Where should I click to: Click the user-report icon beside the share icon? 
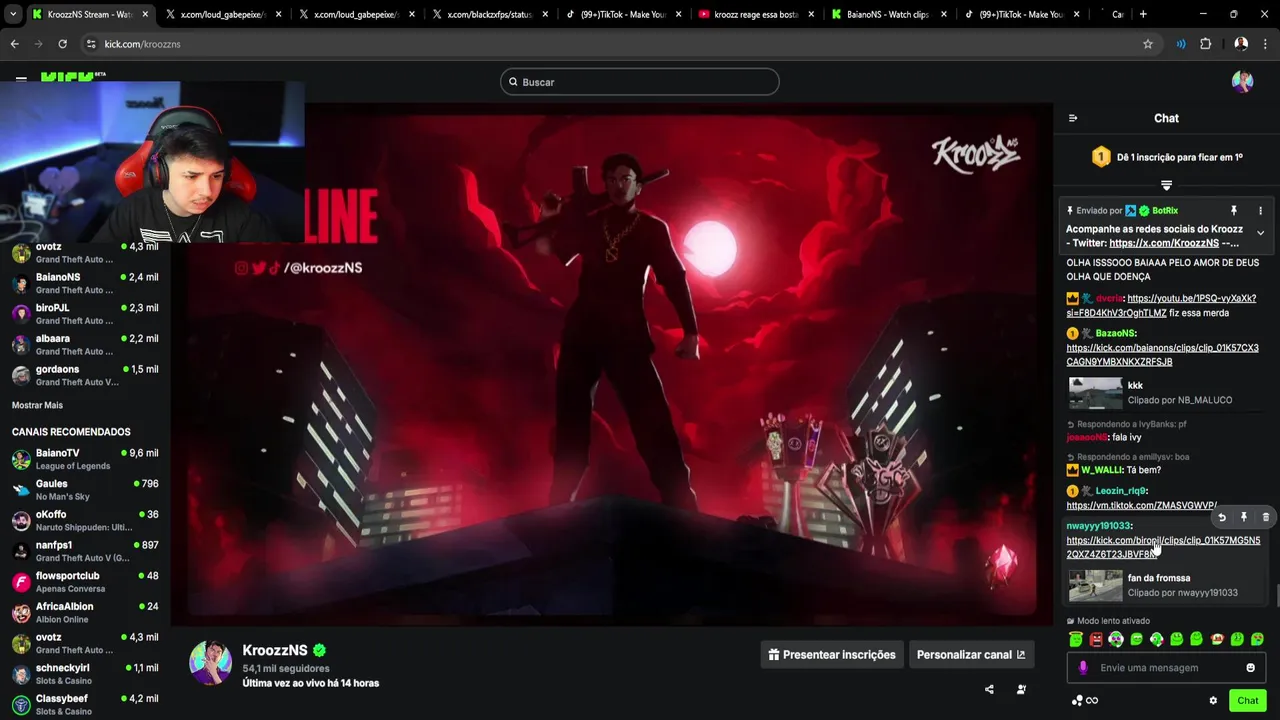click(x=1021, y=689)
